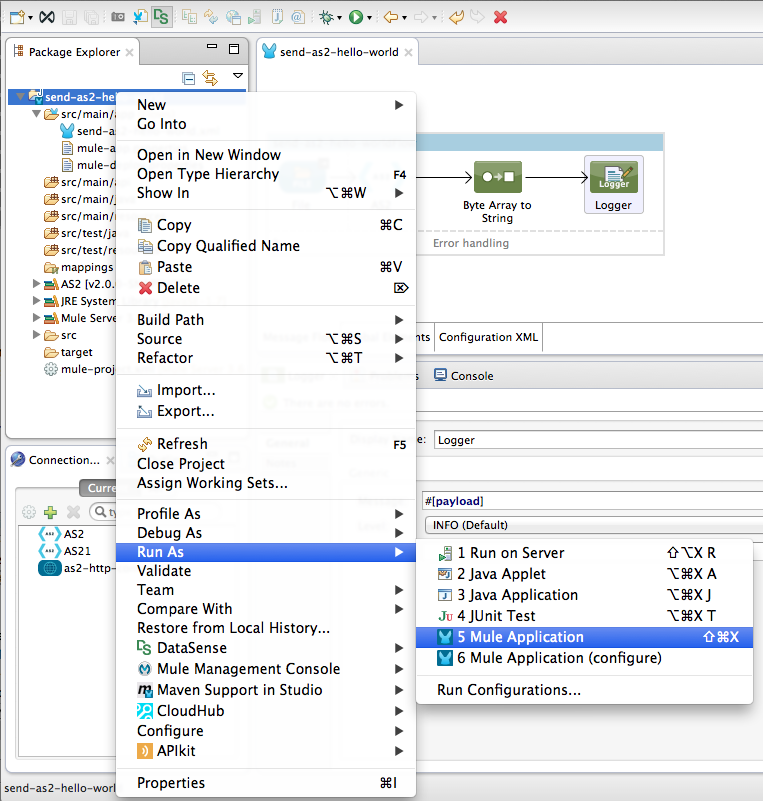Viewport: 763px width, 801px height.
Task: Click the Logger component in flow
Action: [613, 185]
